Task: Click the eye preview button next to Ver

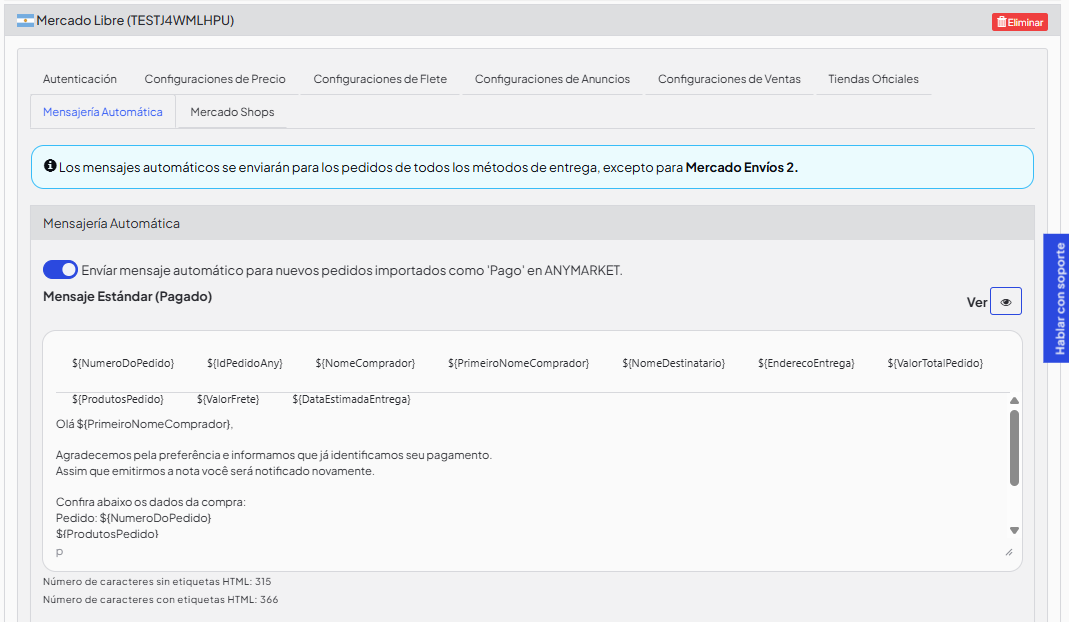Action: tap(1006, 301)
